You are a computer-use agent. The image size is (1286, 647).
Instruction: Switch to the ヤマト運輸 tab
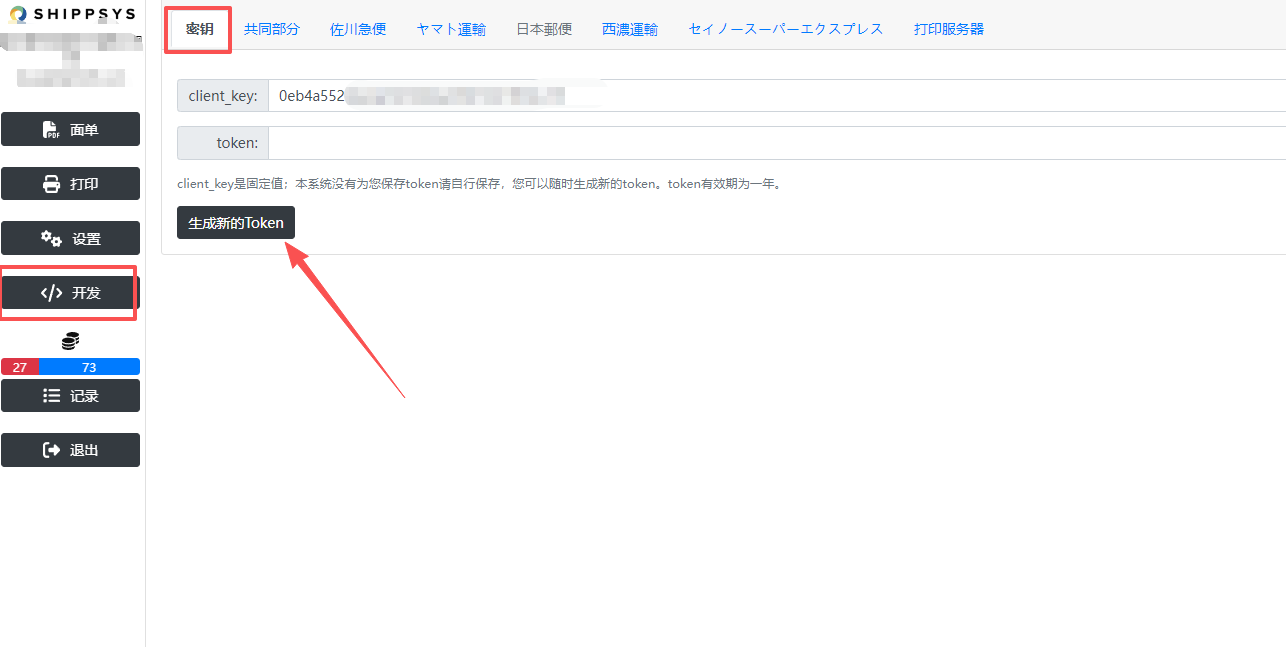[451, 29]
